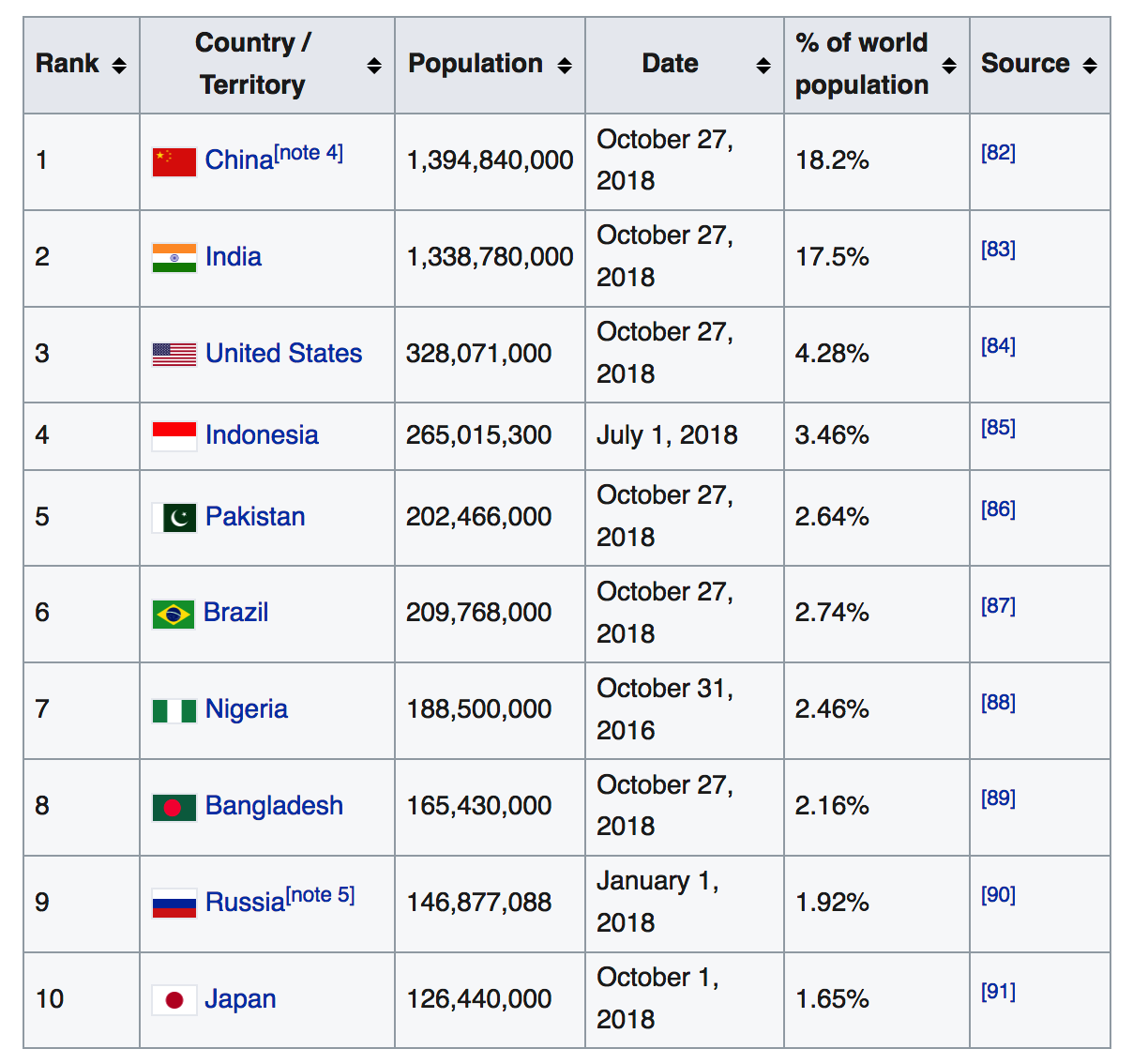
Task: Open source reference [91] for Japan
Action: coord(998,992)
